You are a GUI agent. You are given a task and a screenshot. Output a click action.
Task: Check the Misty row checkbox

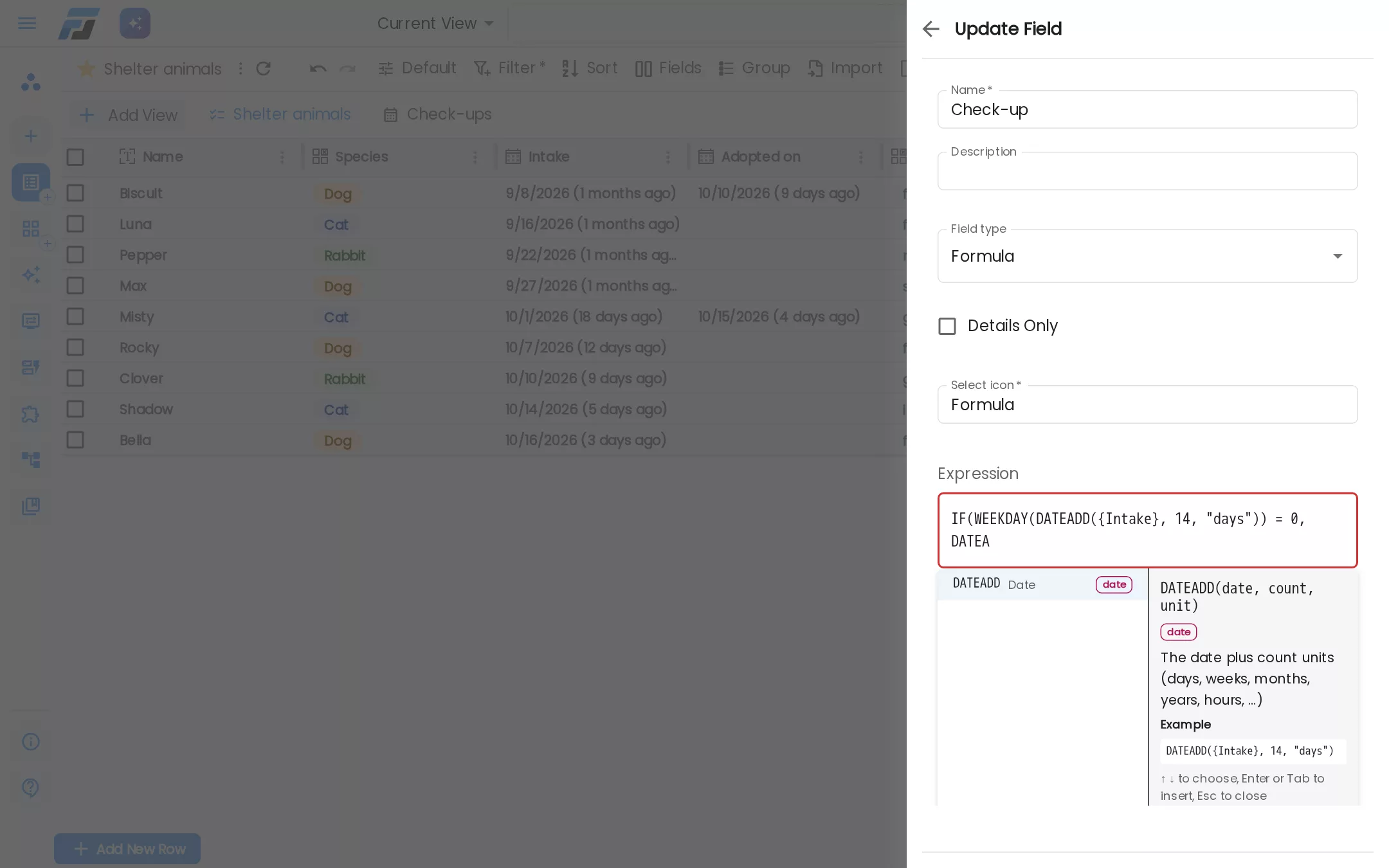click(x=75, y=316)
